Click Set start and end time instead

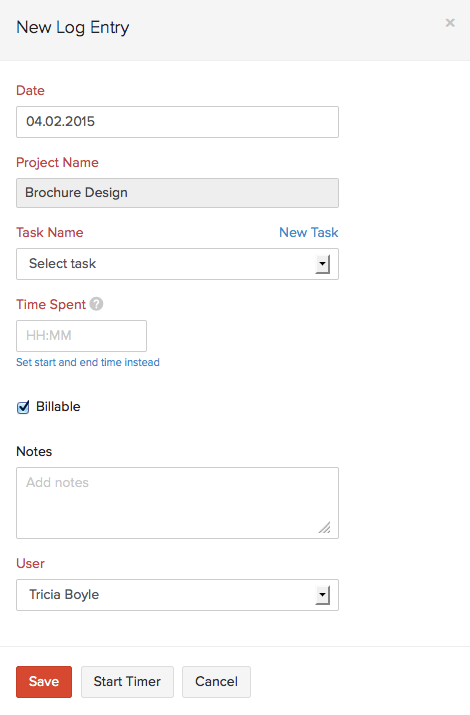point(88,363)
